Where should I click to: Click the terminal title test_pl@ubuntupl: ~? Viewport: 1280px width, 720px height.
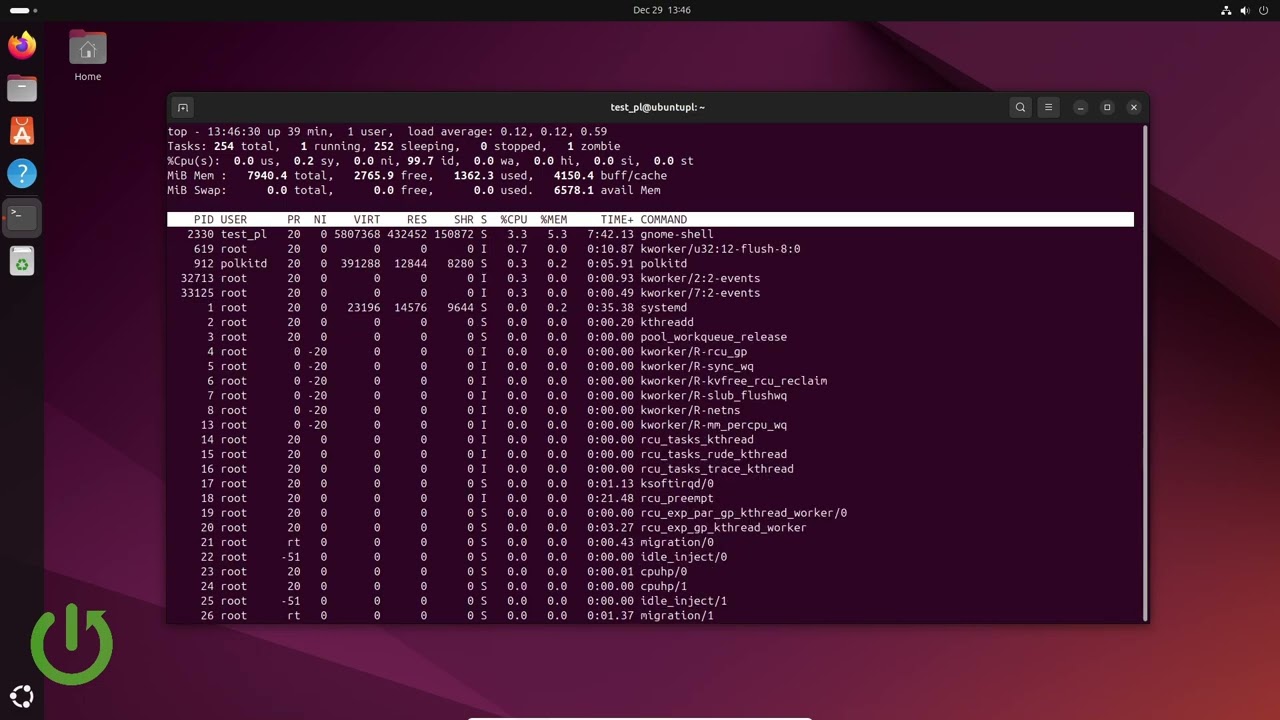(x=657, y=107)
